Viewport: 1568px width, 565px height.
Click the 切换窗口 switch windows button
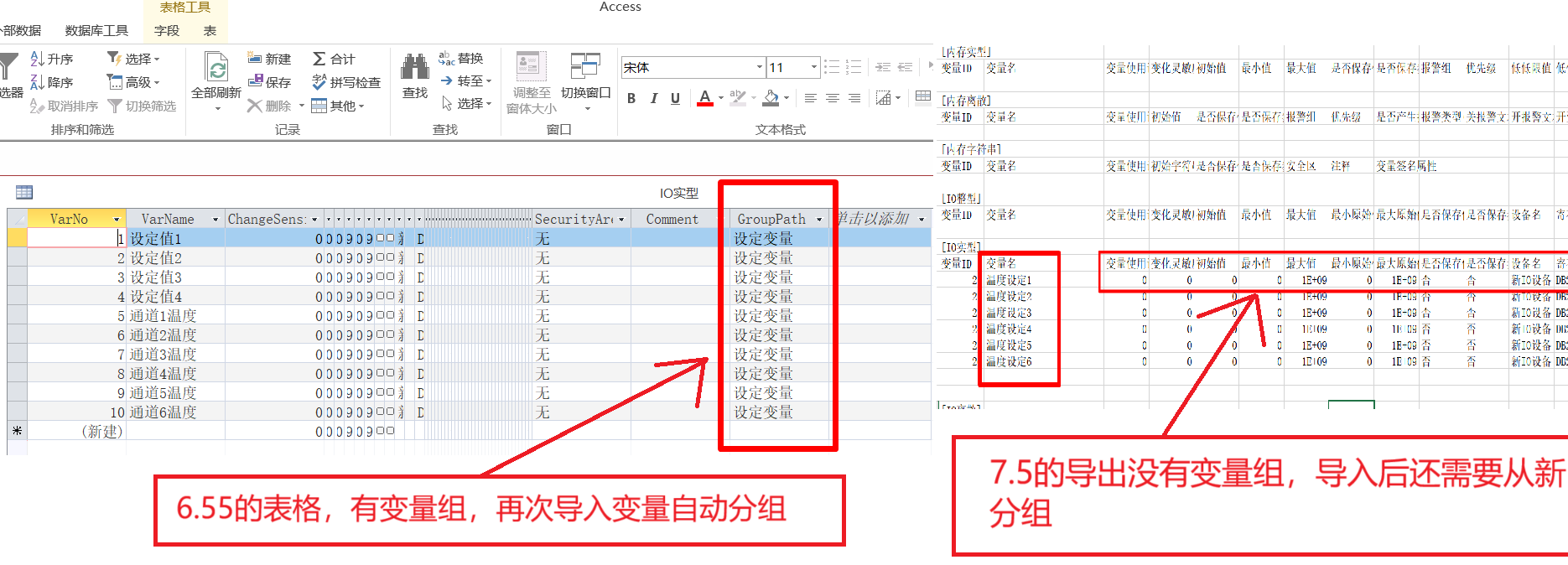pos(585,75)
